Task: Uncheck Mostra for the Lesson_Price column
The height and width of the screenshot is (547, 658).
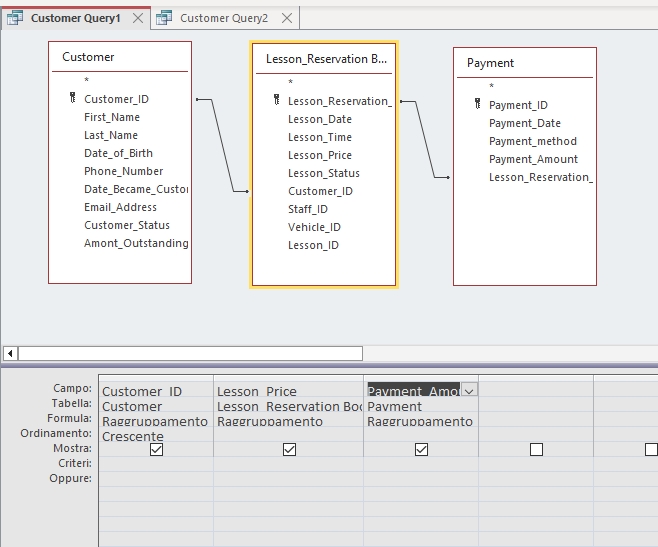Action: tap(289, 450)
